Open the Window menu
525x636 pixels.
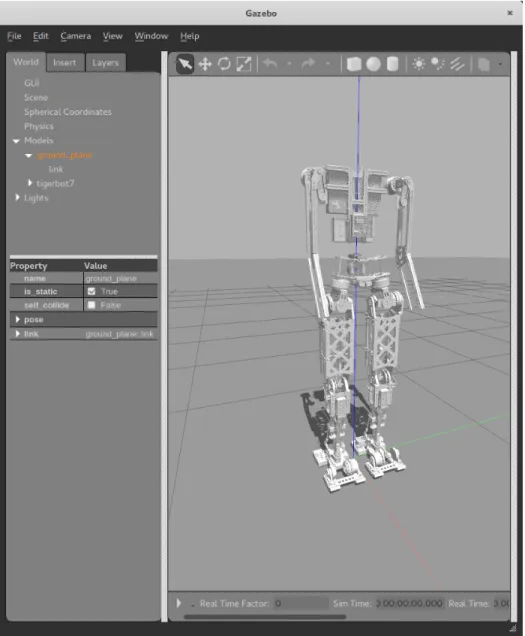click(x=151, y=36)
